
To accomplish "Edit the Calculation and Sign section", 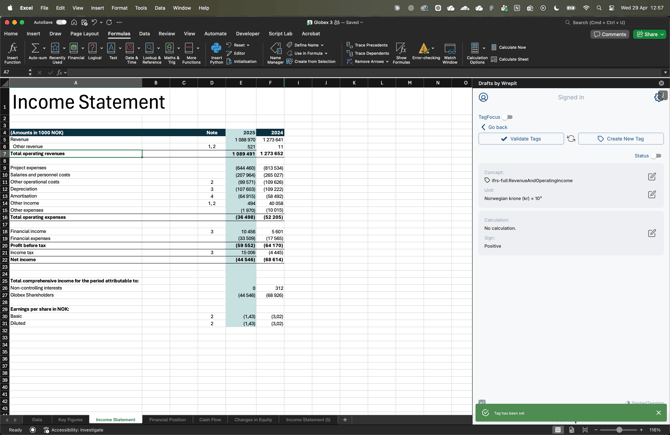I will click(x=652, y=233).
